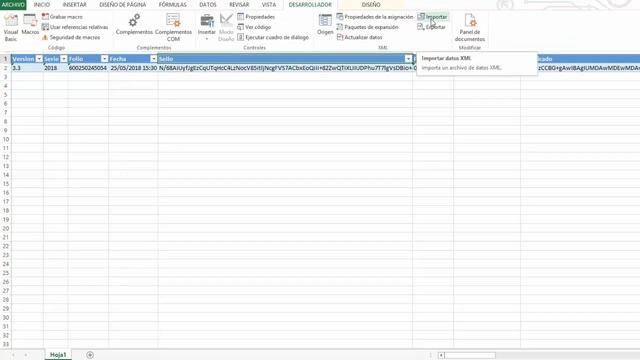Switch to the INICIO tab
640x360 pixels.
point(42,4)
